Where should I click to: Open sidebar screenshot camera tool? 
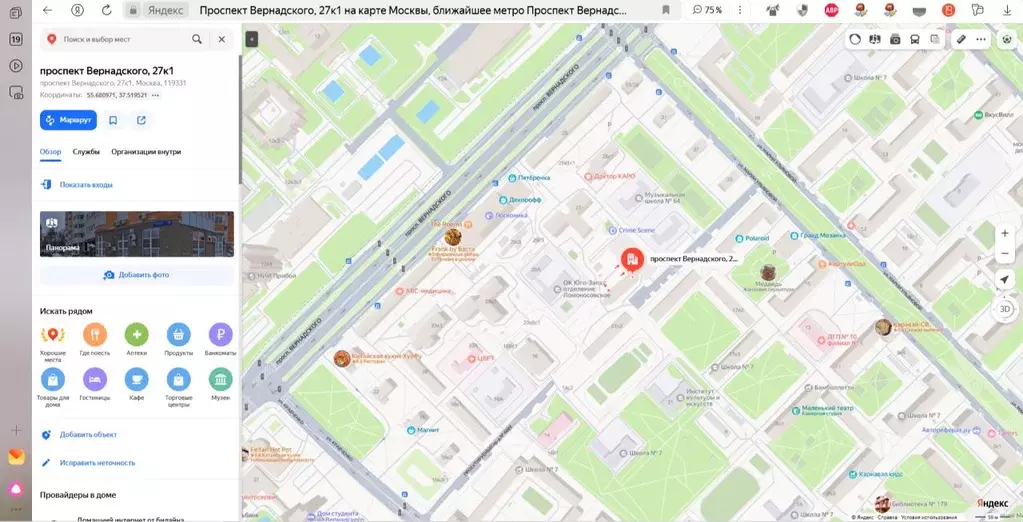(16, 93)
